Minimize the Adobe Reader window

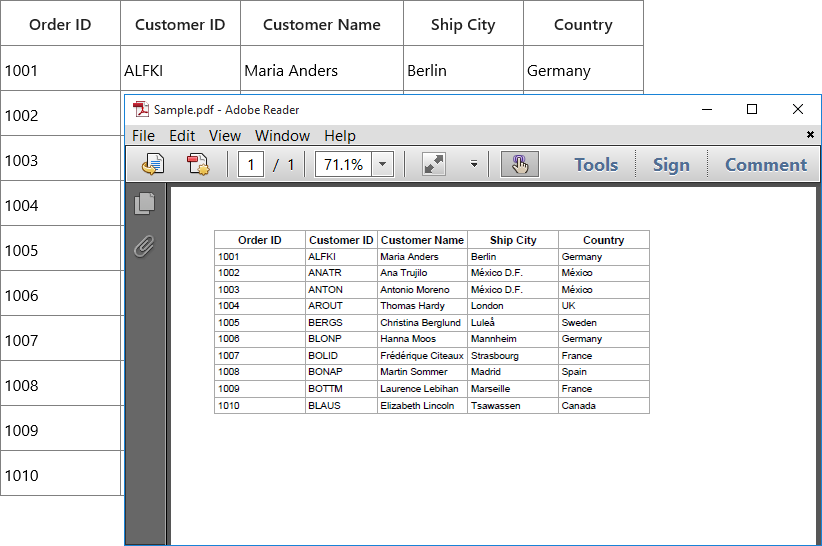707,109
